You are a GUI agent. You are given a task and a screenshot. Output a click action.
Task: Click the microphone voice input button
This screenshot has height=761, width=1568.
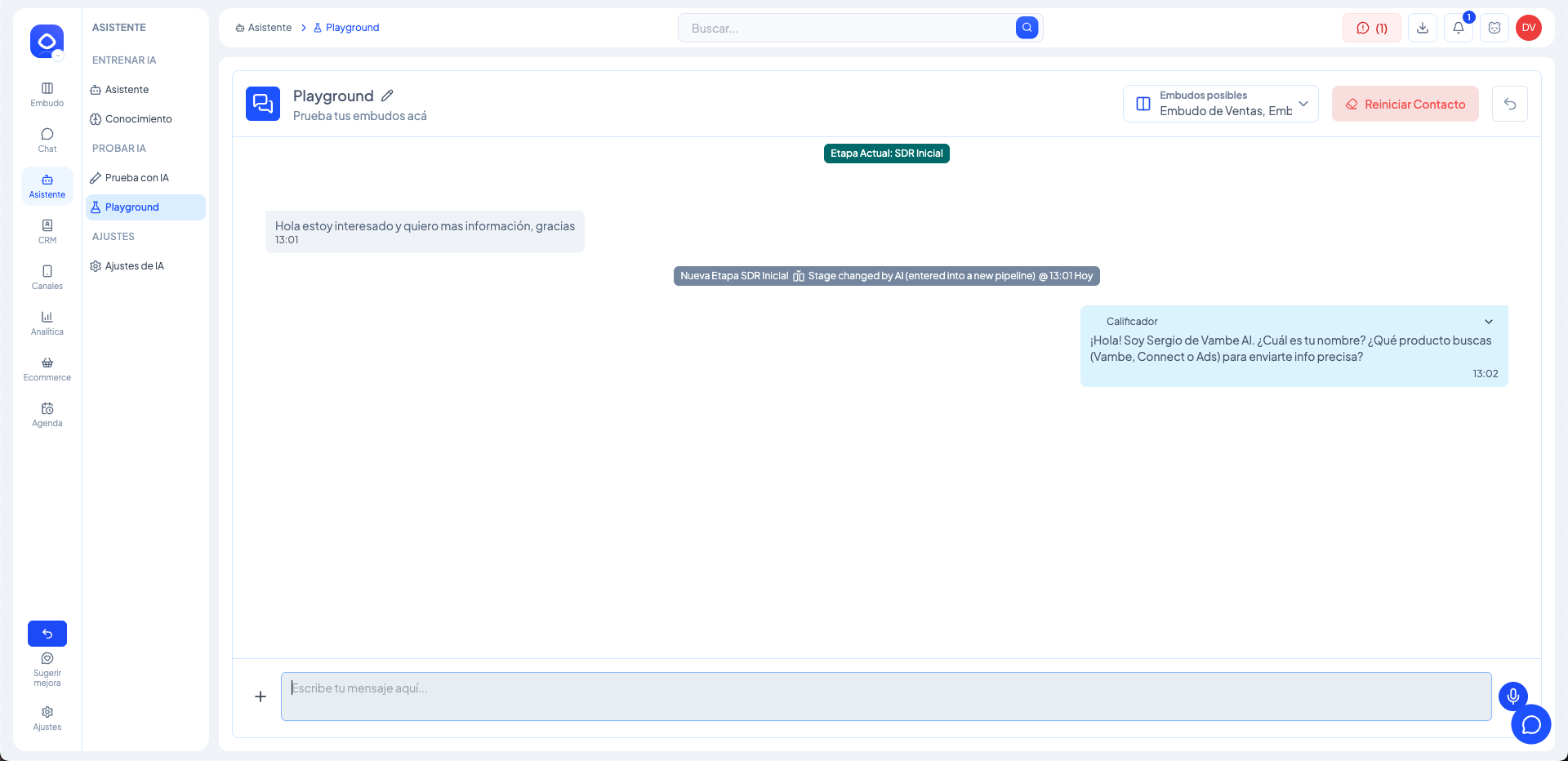click(1512, 696)
